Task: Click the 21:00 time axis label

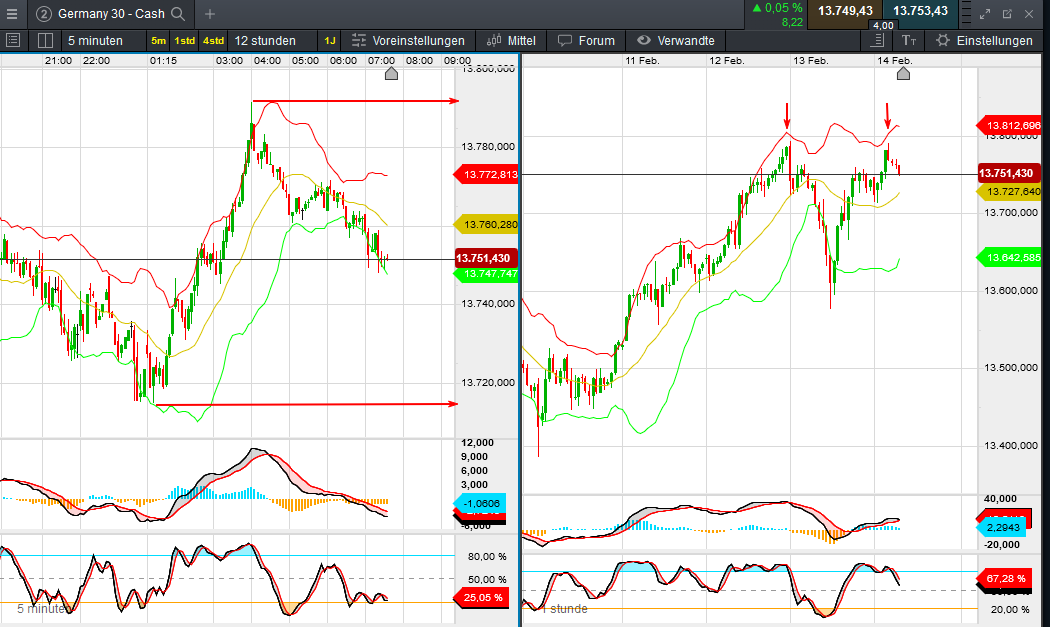Action: tap(58, 60)
